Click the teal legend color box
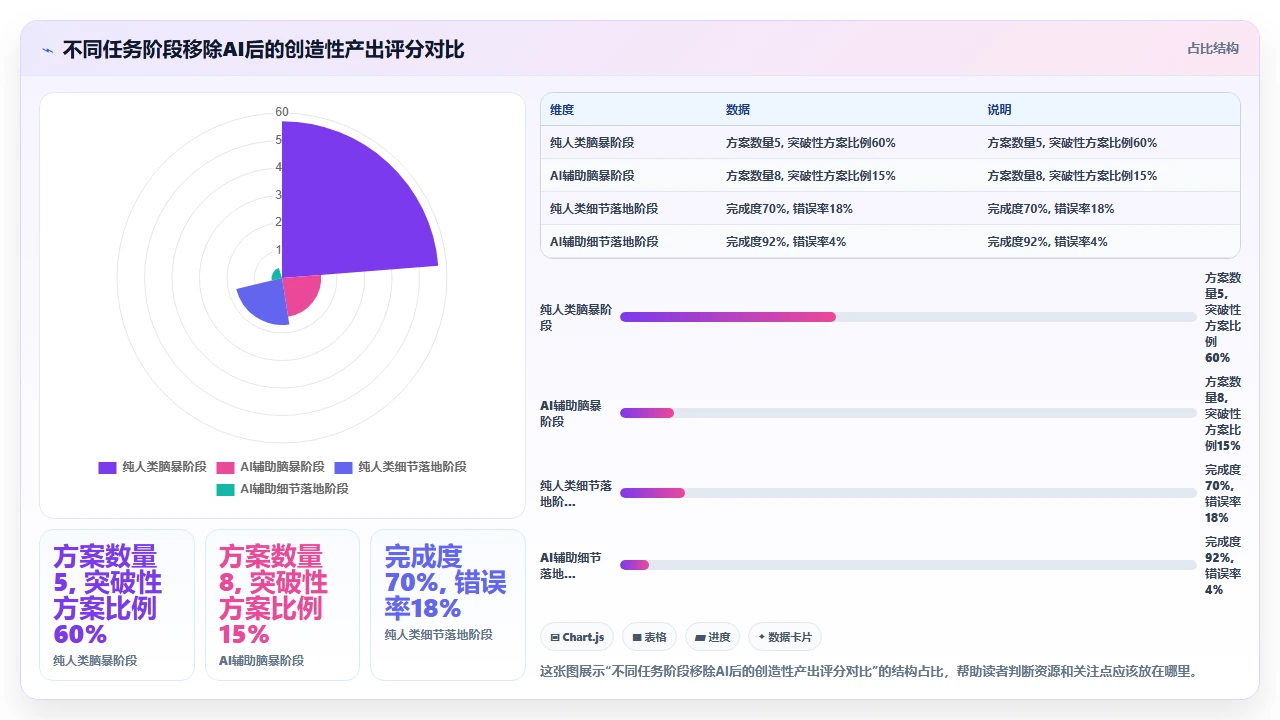1280x720 pixels. (225, 489)
